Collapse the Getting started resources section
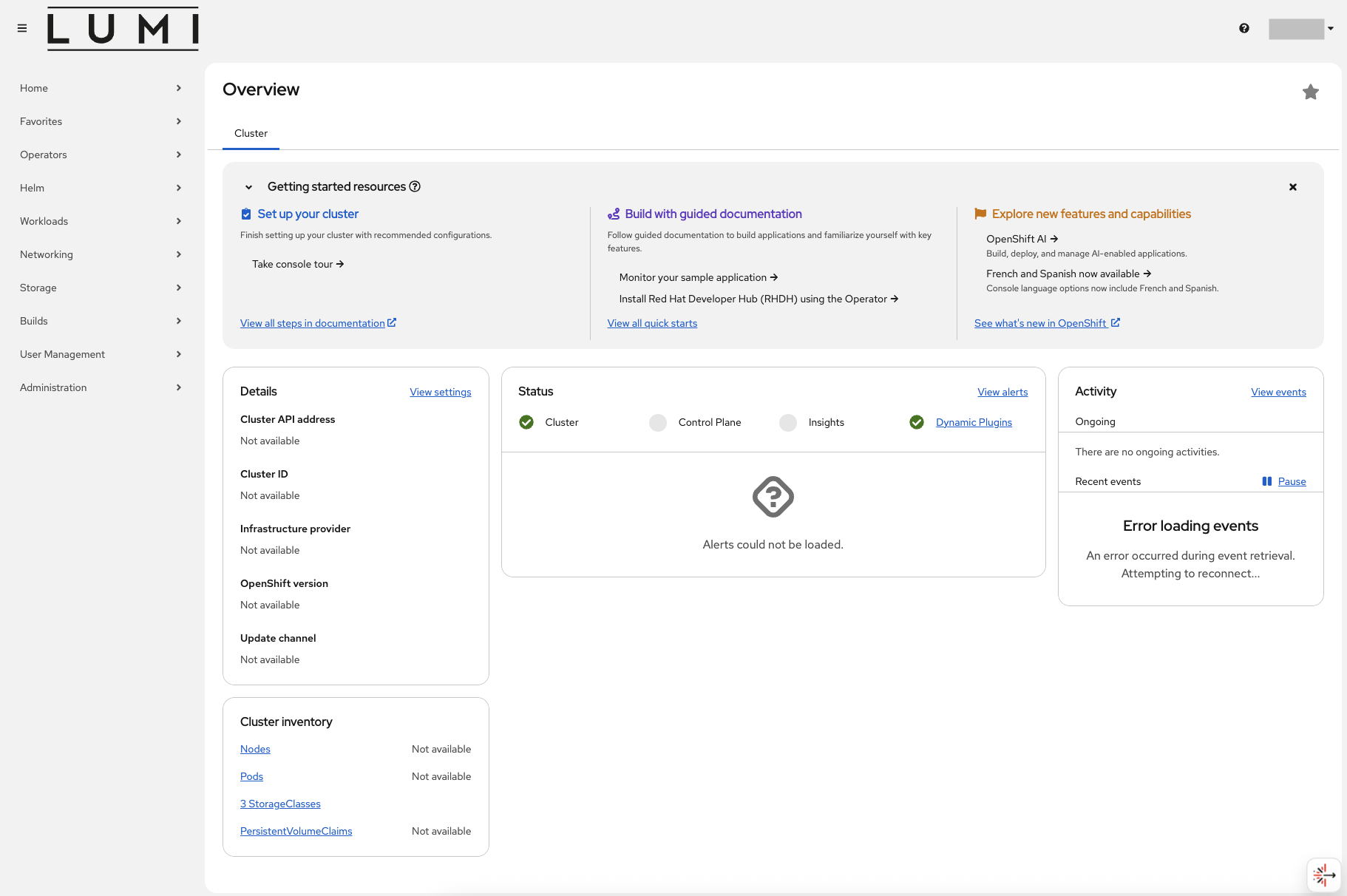The width and height of the screenshot is (1347, 896). [x=249, y=187]
